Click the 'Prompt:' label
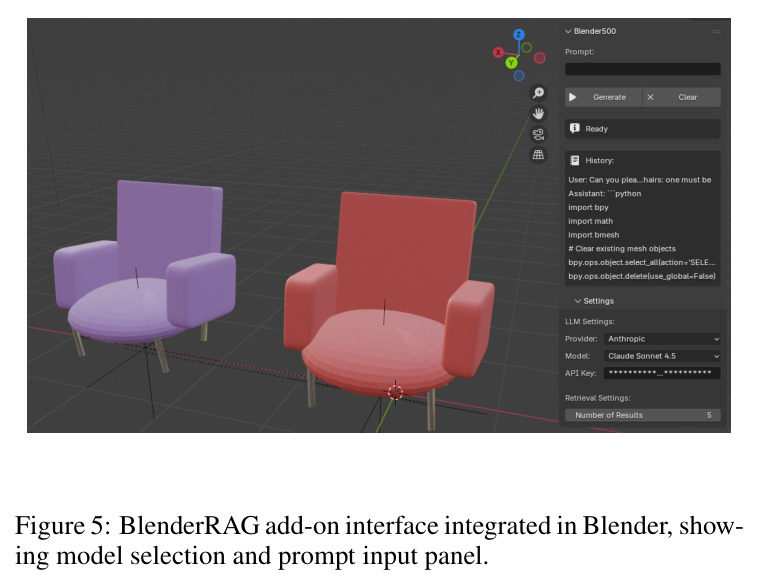Image resolution: width=759 pixels, height=586 pixels. point(579,52)
